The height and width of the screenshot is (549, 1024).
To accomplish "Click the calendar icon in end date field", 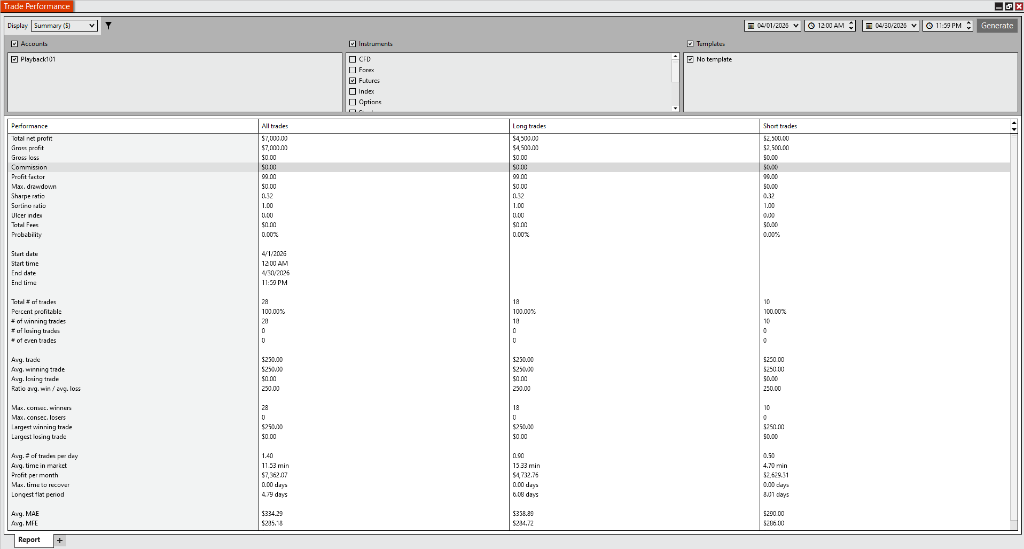I will point(869,26).
